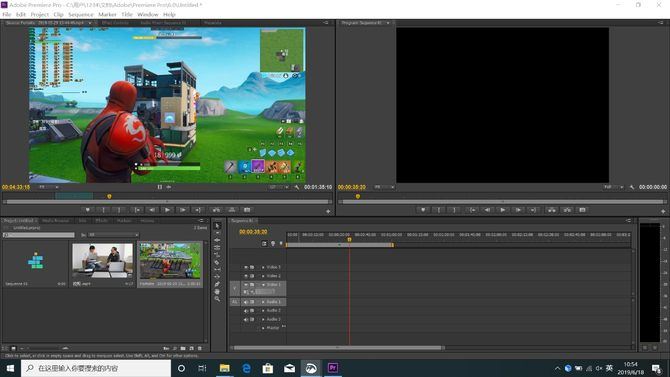
Task: Step back one frame in Source monitor
Action: click(152, 210)
